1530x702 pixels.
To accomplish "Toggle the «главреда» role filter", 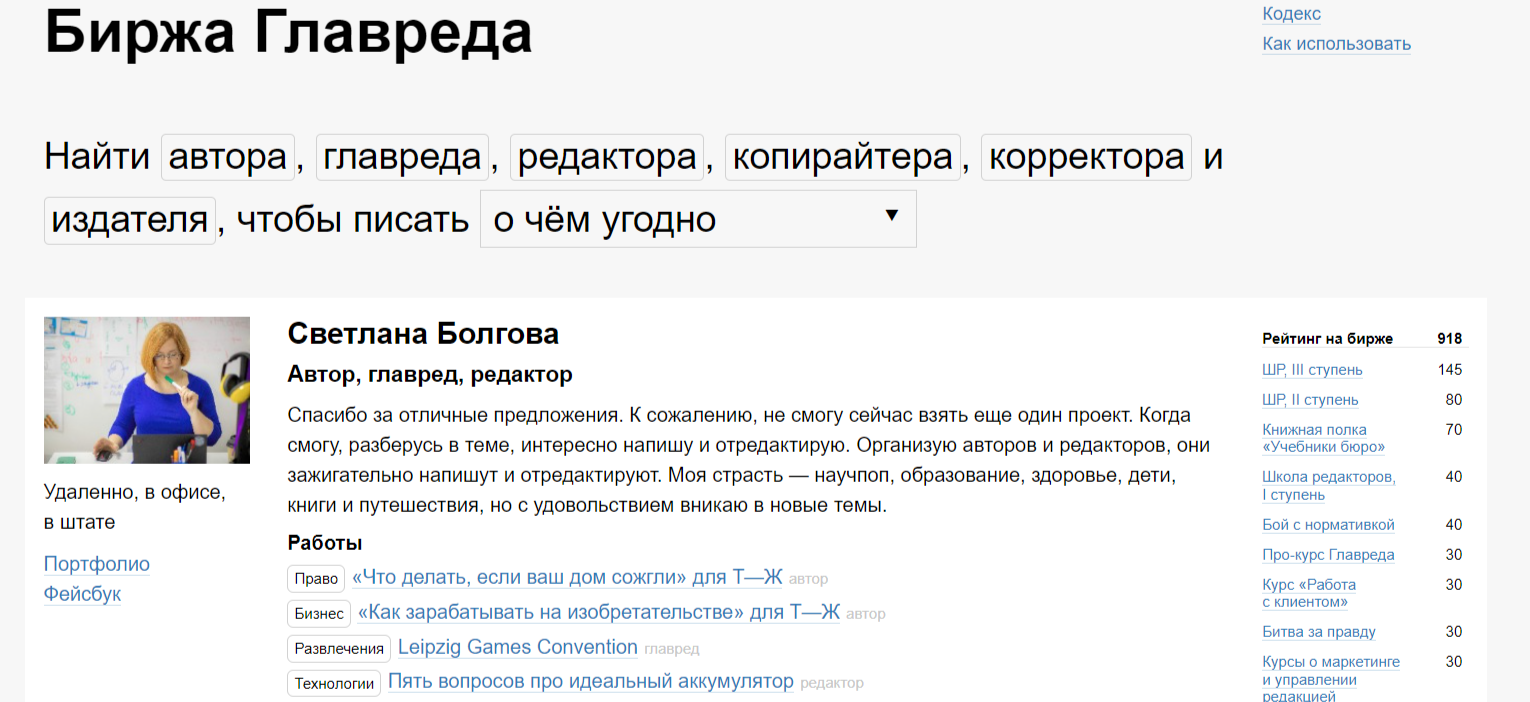I will (401, 156).
